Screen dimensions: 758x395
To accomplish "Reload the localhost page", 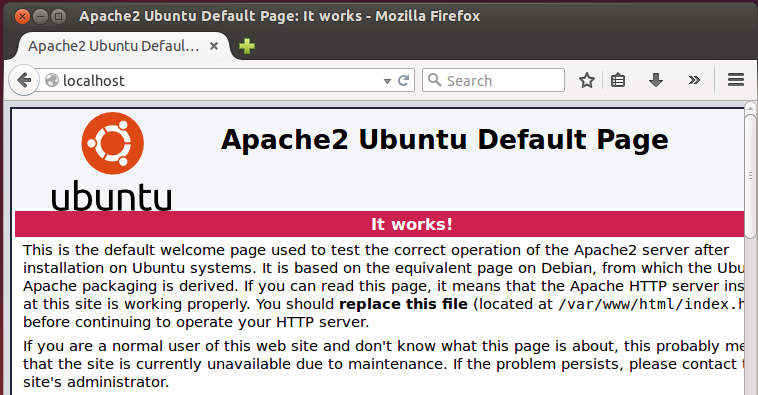I will point(404,80).
